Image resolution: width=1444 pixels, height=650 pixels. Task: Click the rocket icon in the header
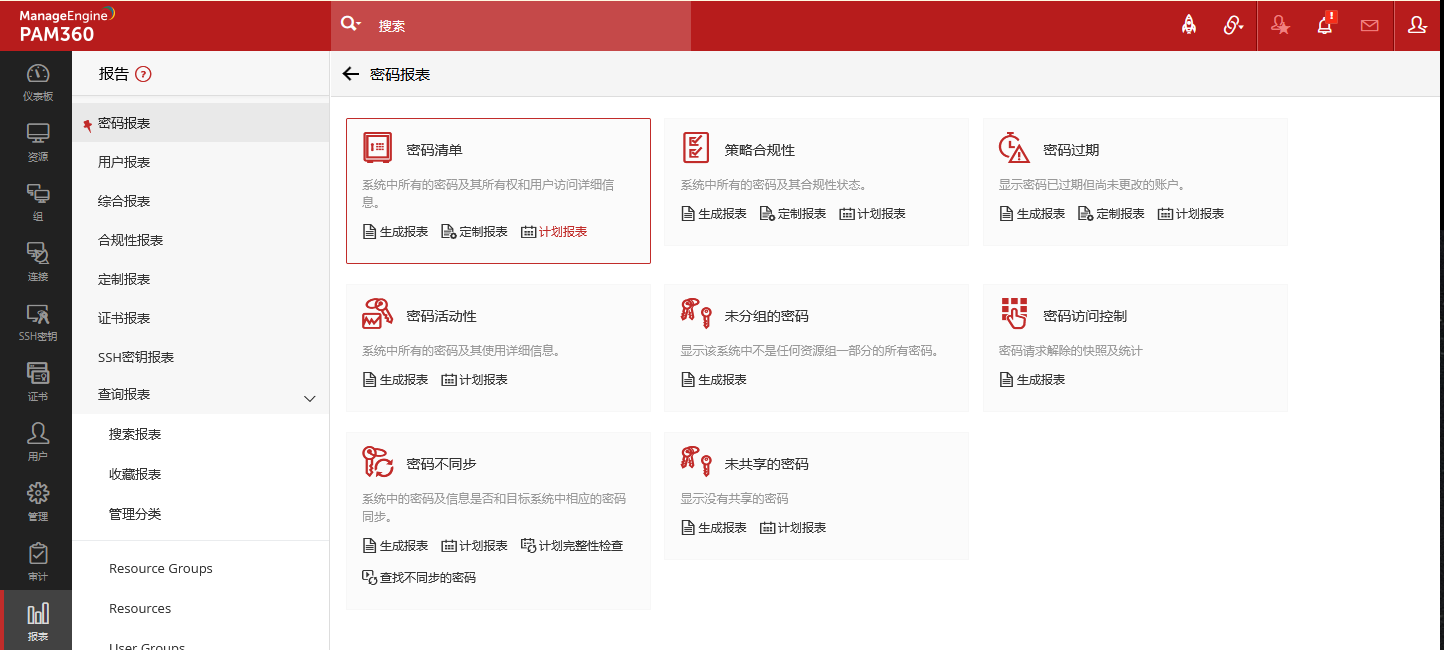pyautogui.click(x=1189, y=26)
